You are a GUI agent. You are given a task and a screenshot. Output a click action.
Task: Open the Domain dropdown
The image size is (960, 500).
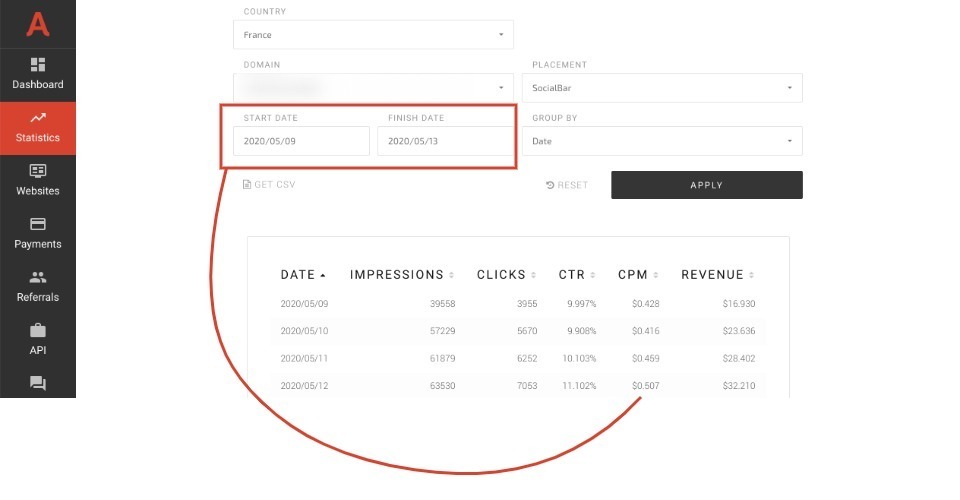tap(373, 88)
